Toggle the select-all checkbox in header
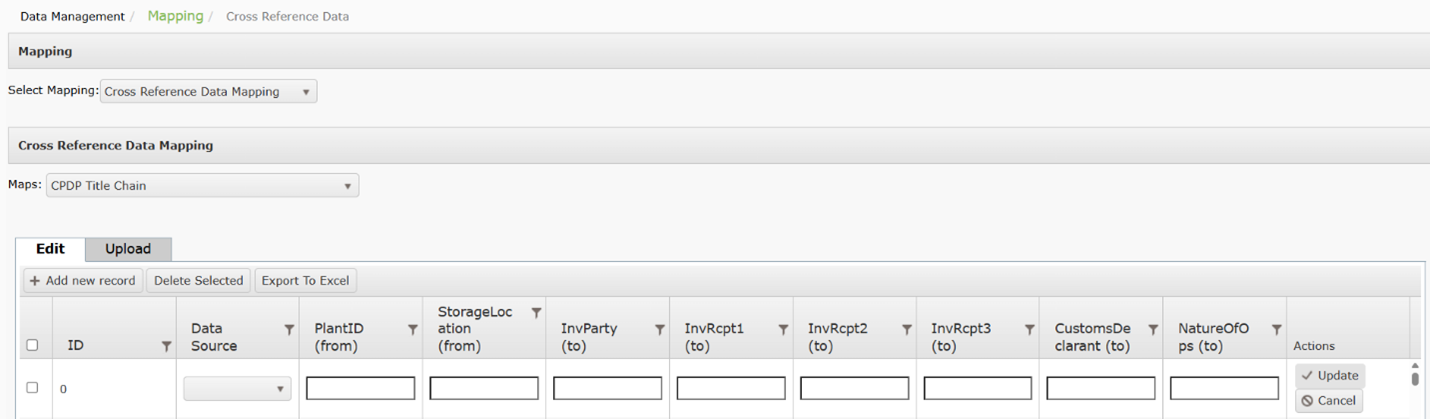 click(x=32, y=345)
